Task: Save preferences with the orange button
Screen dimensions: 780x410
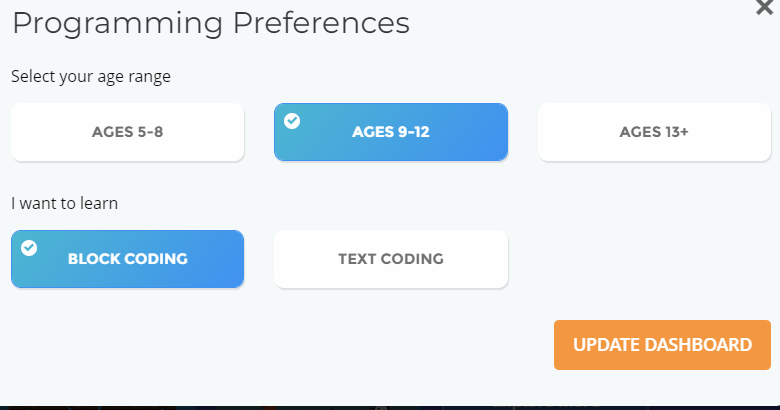Action: pos(662,345)
